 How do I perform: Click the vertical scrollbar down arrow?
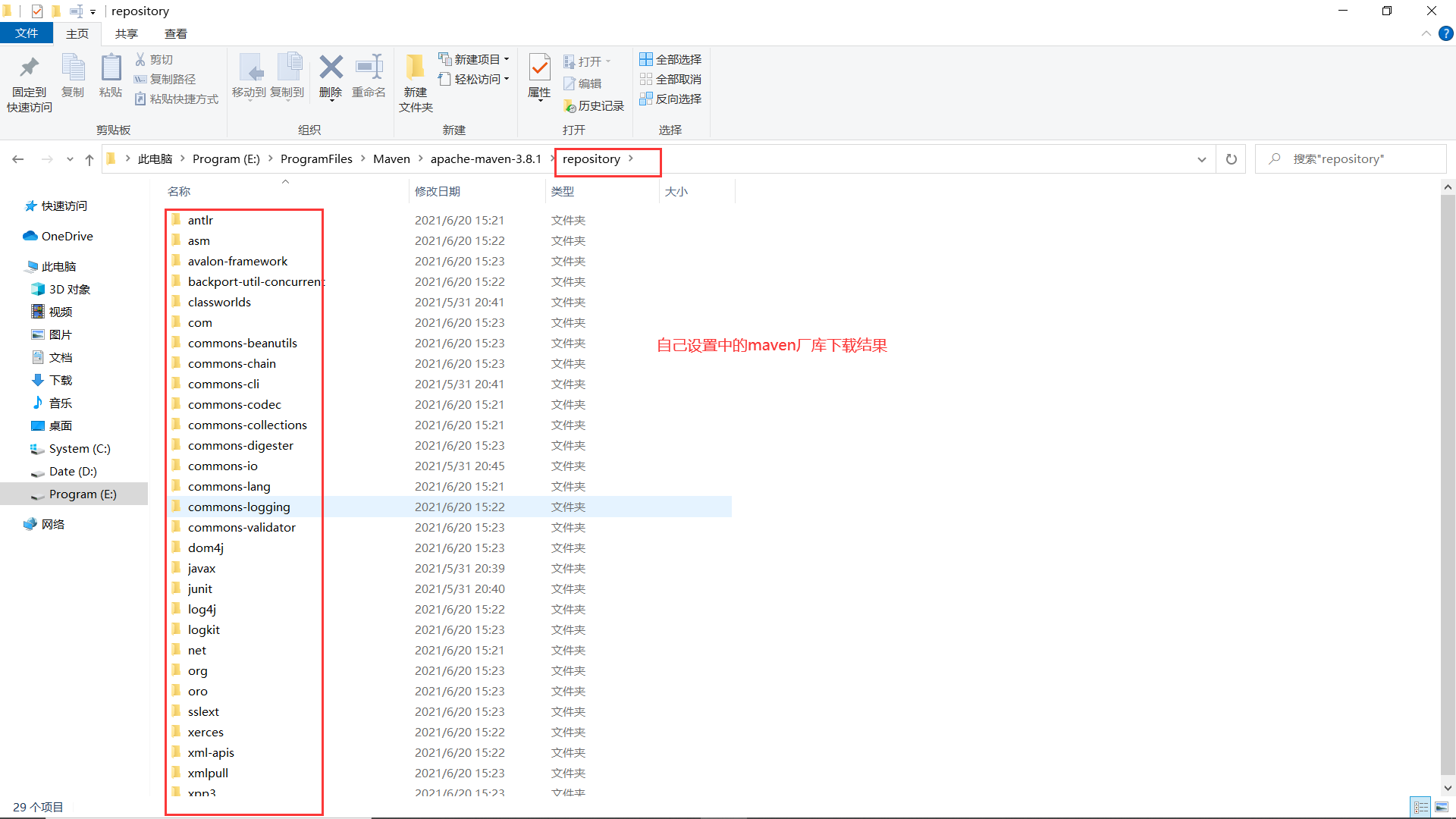(x=1448, y=788)
